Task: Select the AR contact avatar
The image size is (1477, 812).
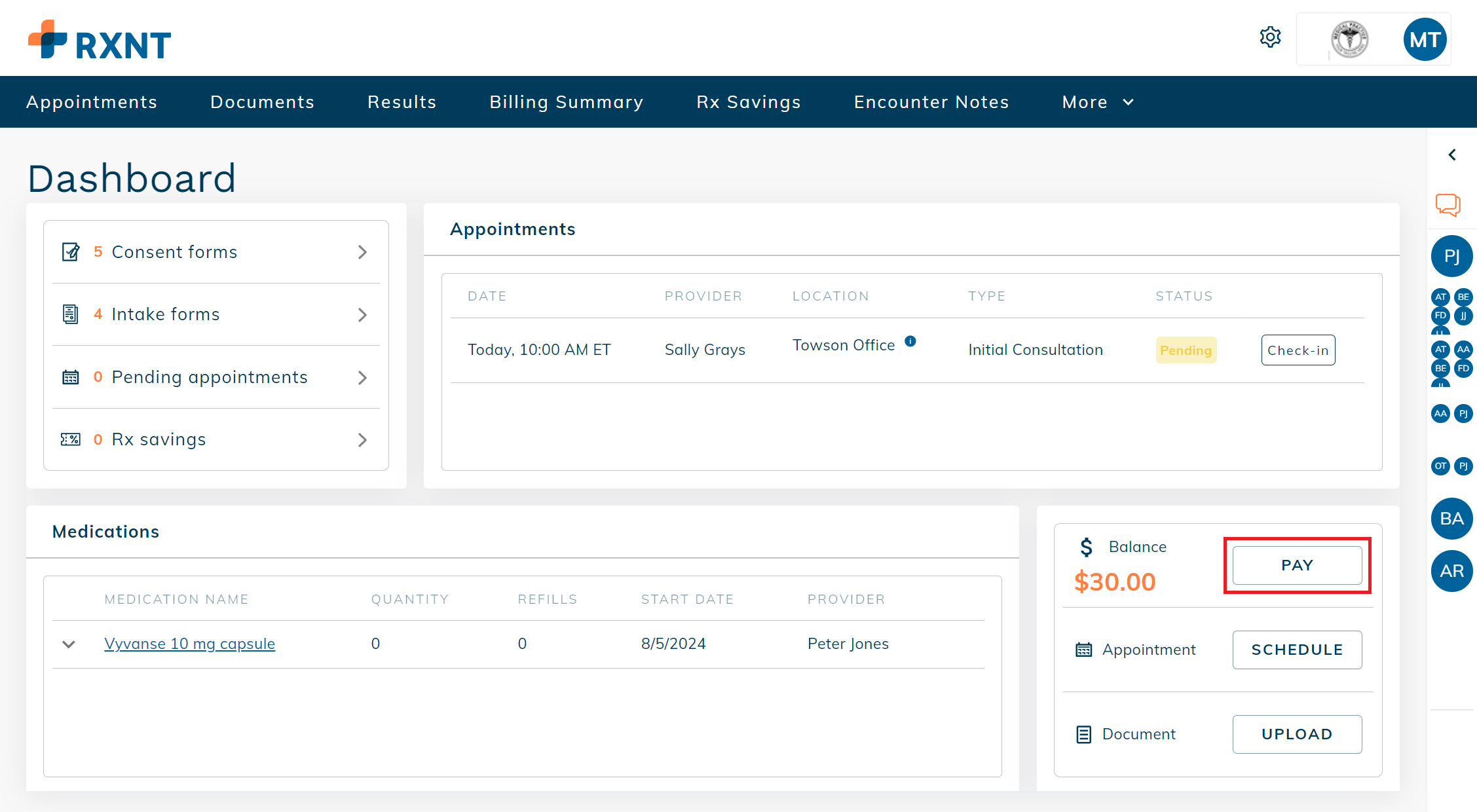Action: [1451, 571]
